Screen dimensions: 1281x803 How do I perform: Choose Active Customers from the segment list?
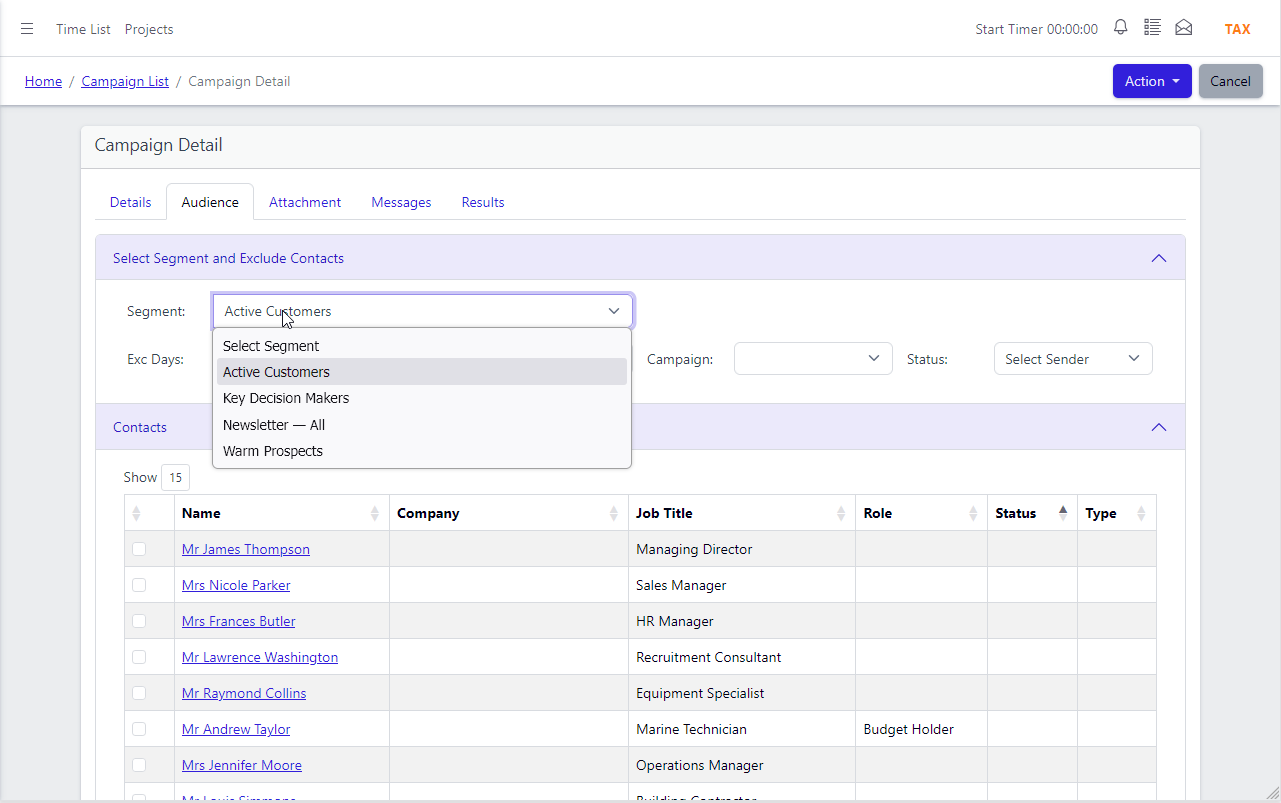click(x=422, y=372)
